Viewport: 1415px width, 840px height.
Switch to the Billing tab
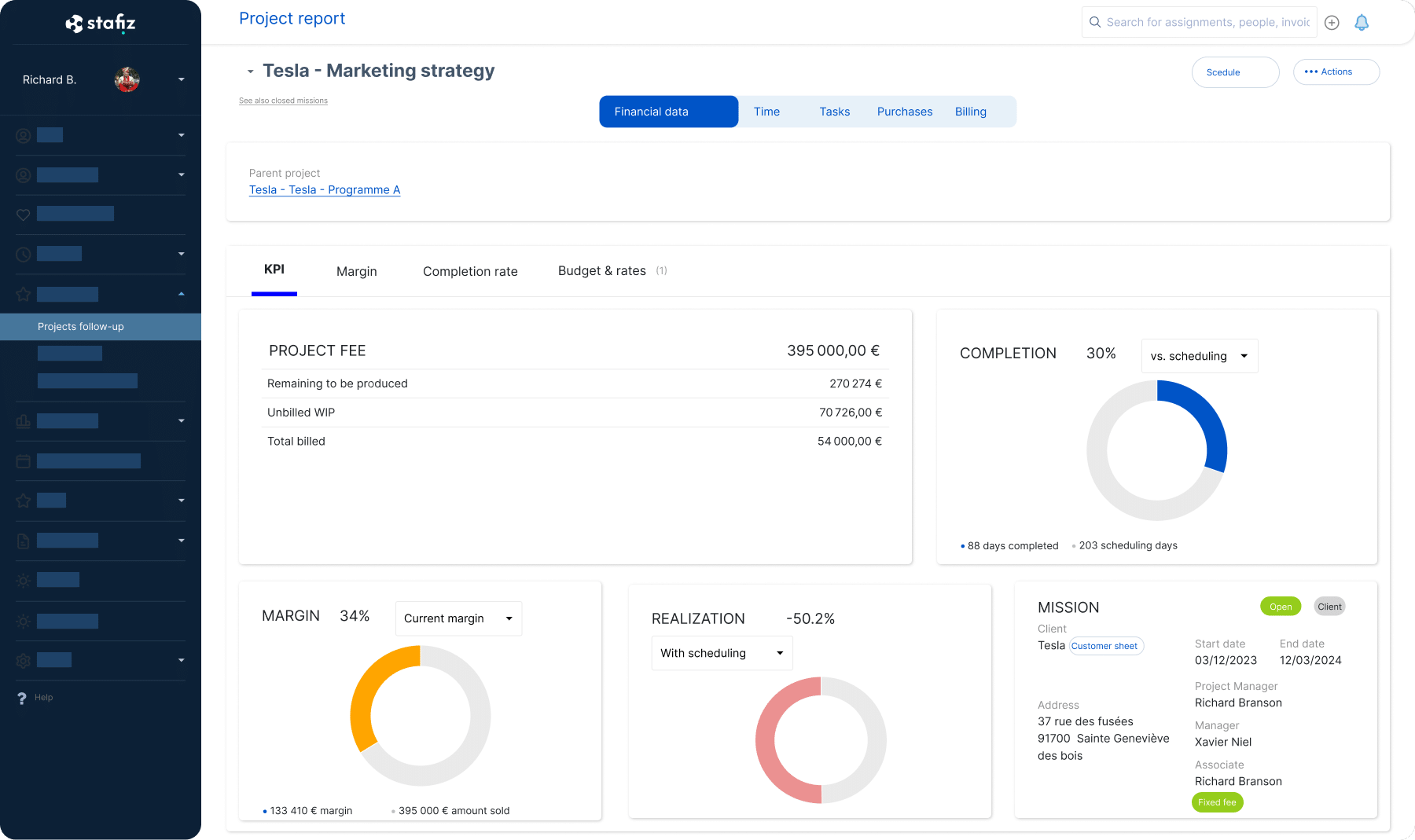[970, 112]
